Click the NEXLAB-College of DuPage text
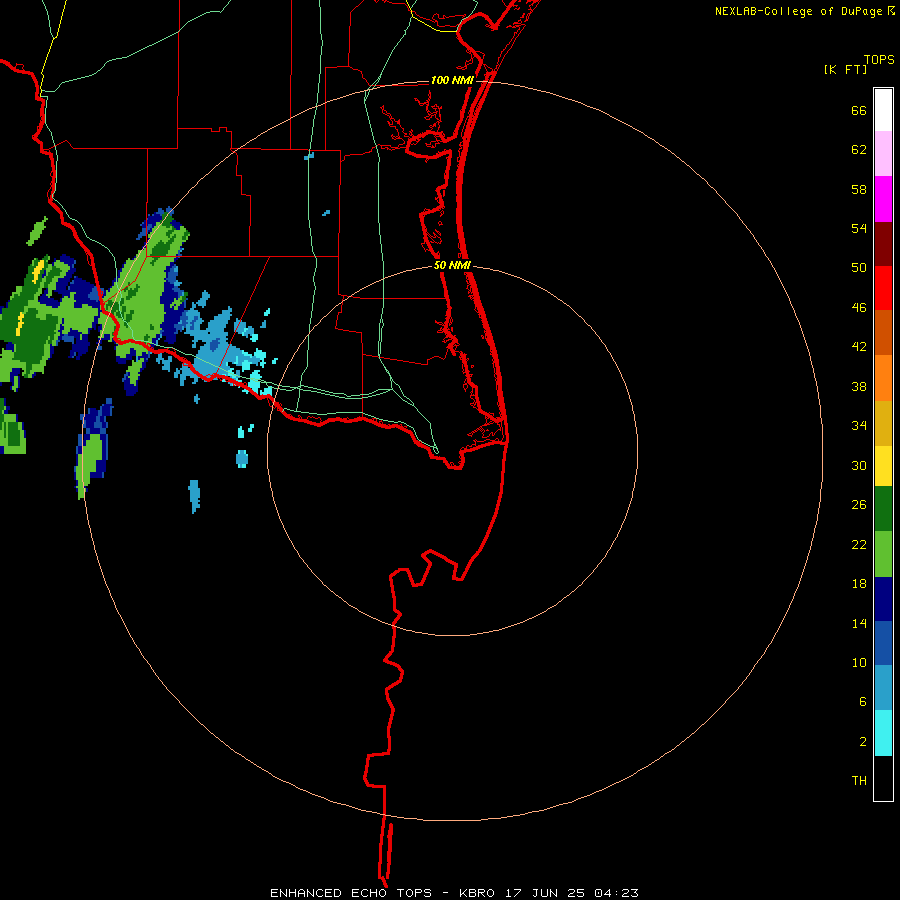This screenshot has width=900, height=900. click(x=798, y=11)
